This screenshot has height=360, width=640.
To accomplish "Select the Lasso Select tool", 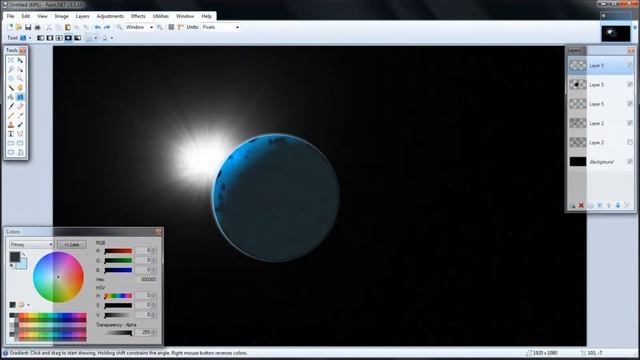I will click(11, 69).
